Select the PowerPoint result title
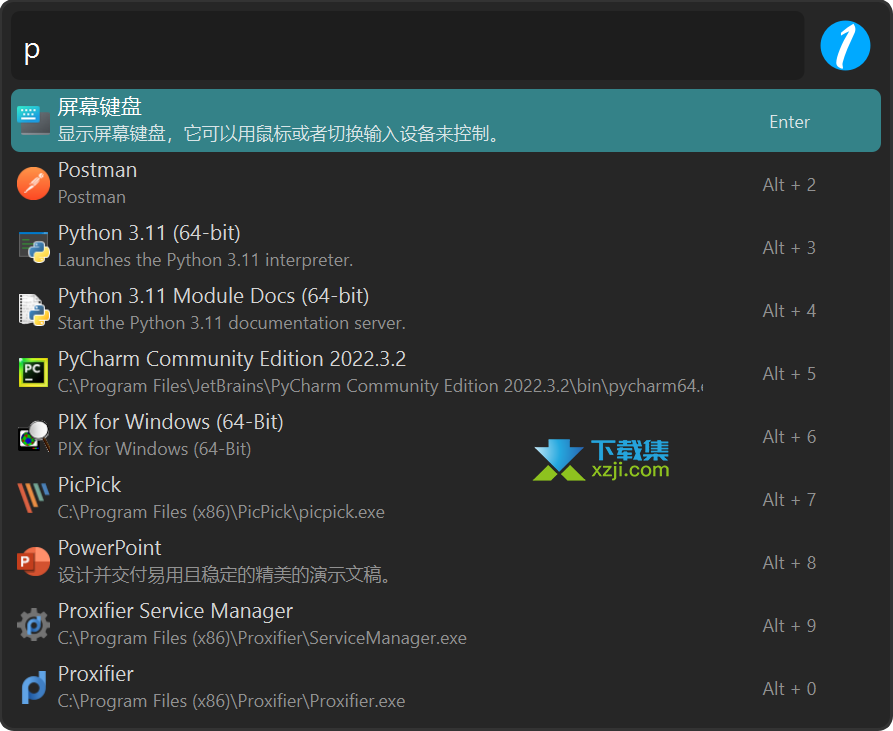This screenshot has height=731, width=893. 109,548
